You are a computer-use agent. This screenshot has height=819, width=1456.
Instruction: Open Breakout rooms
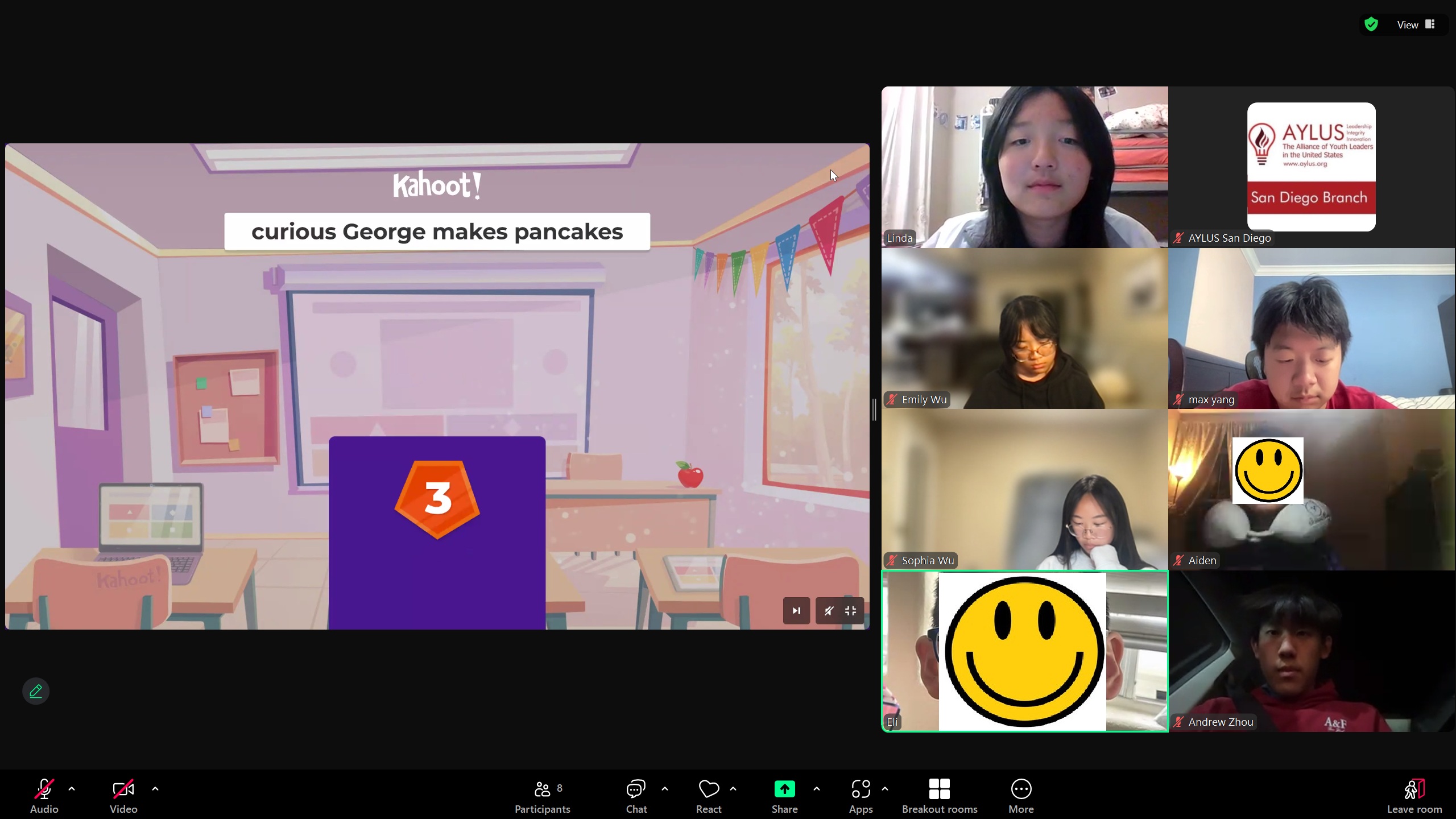click(x=940, y=796)
